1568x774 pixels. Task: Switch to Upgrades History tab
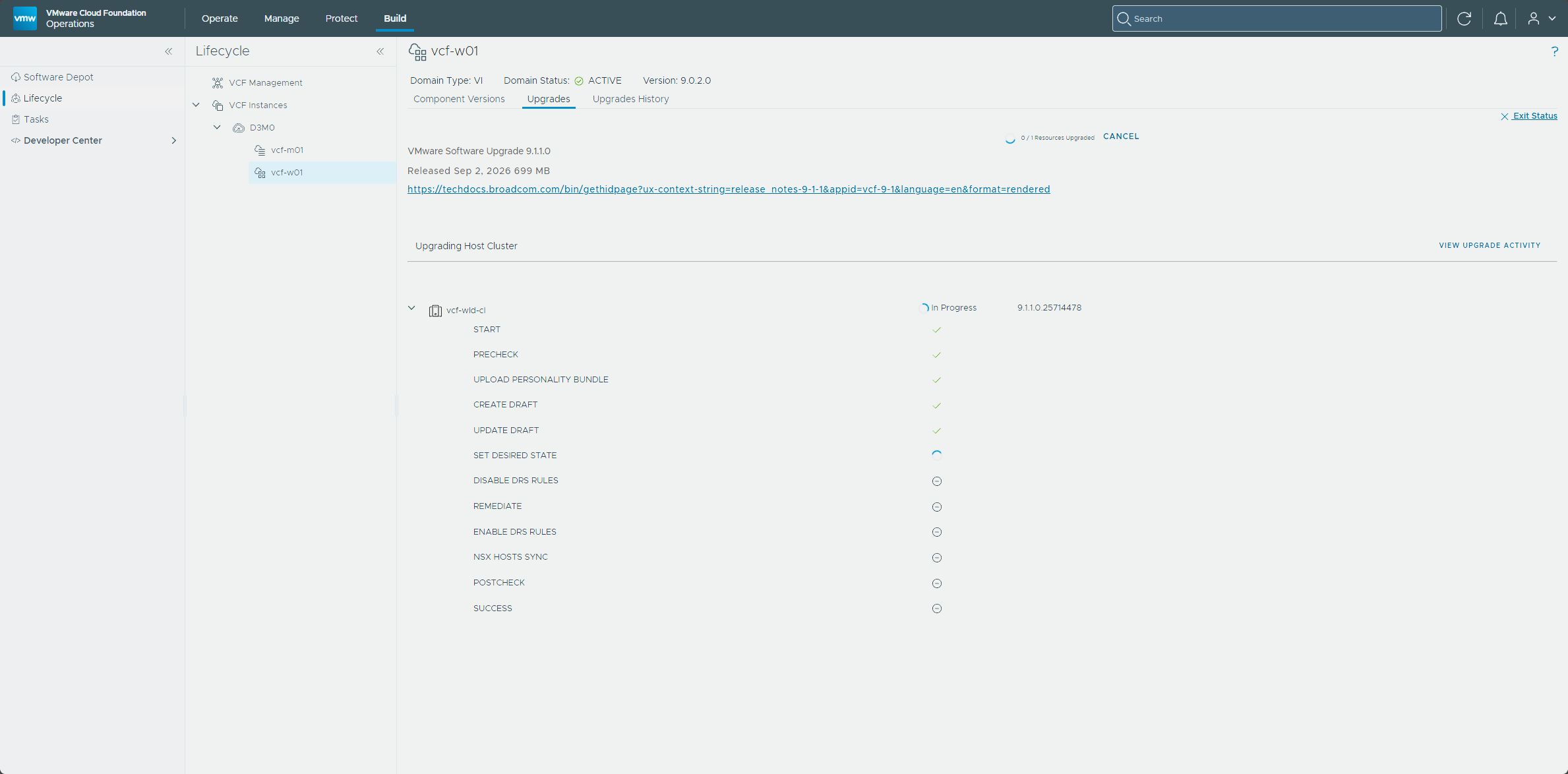pos(630,99)
